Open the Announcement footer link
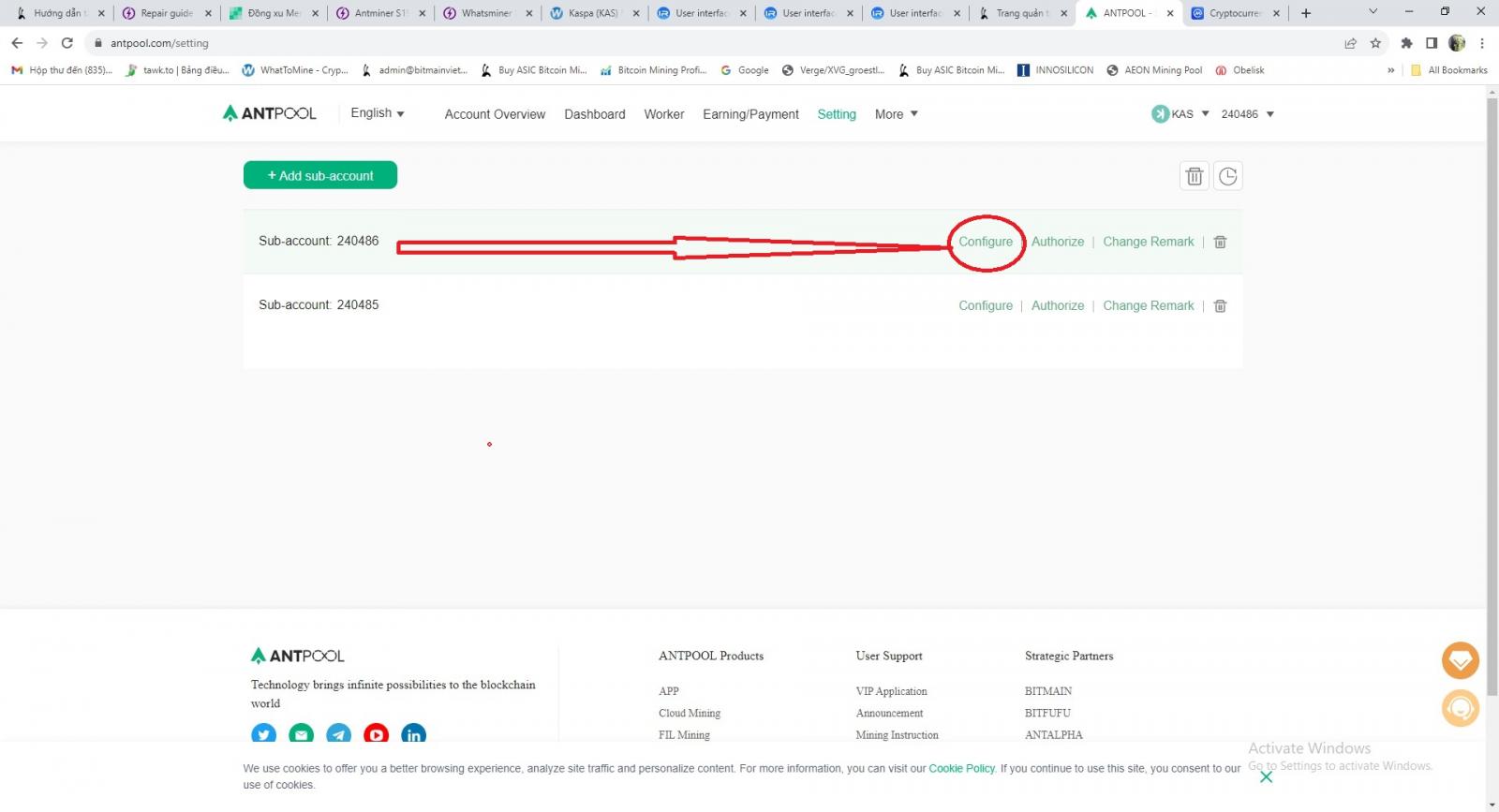The image size is (1499, 812). coord(889,713)
